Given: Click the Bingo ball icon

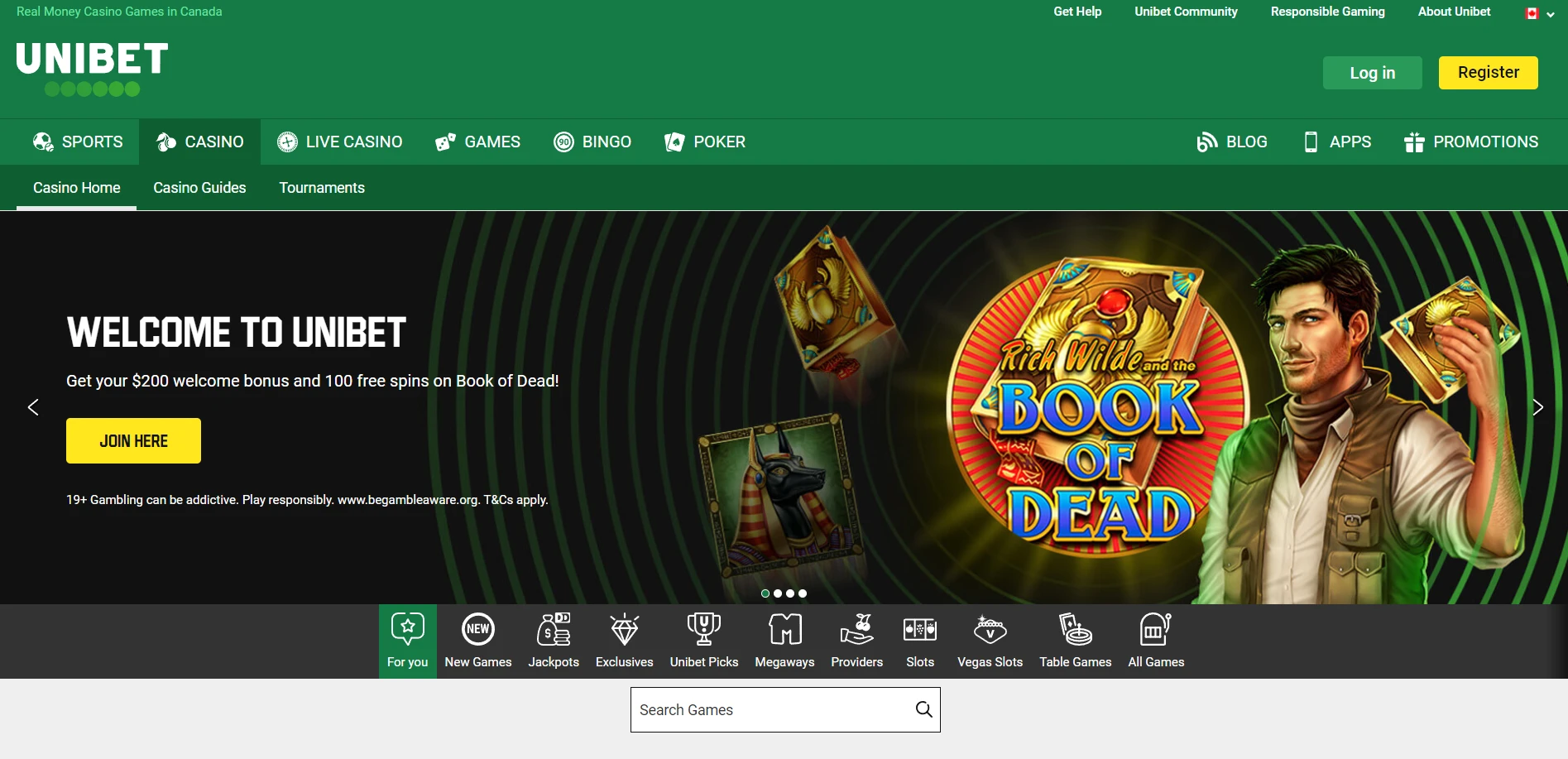Looking at the screenshot, I should (x=563, y=142).
